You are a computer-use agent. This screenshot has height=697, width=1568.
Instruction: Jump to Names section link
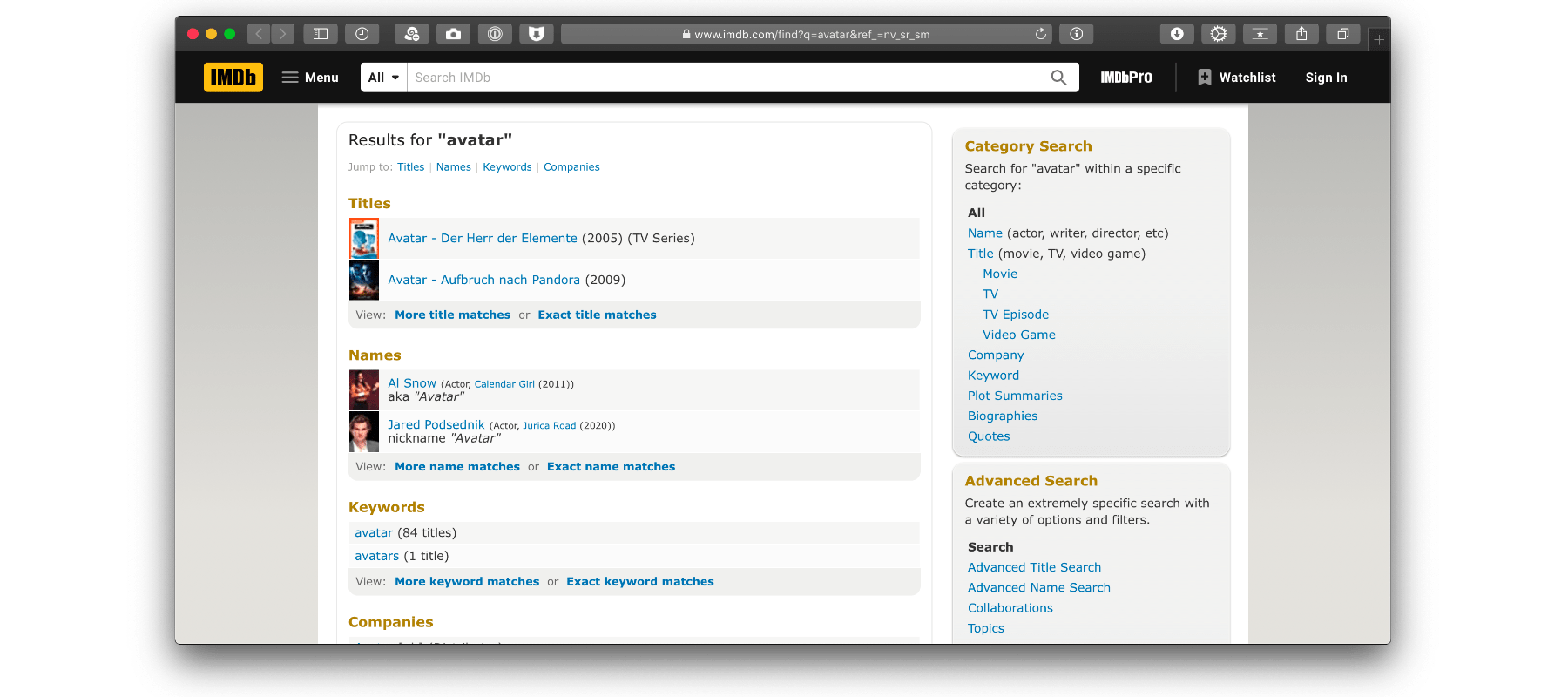[454, 167]
